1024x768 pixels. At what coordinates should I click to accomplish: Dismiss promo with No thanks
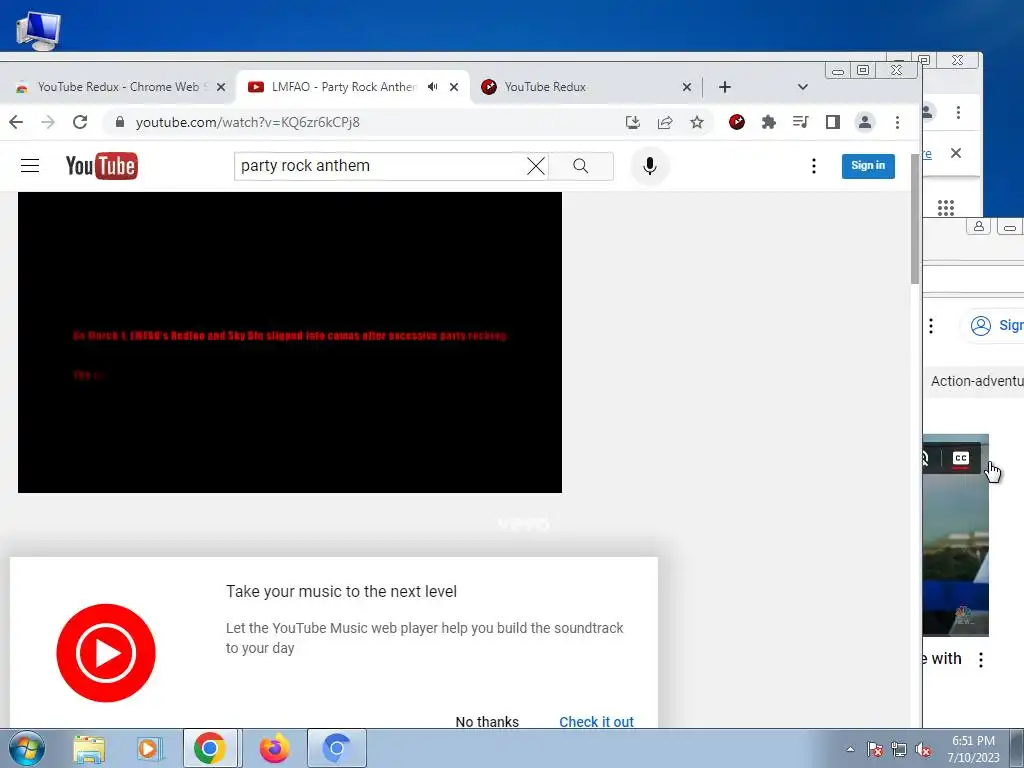pyautogui.click(x=487, y=721)
